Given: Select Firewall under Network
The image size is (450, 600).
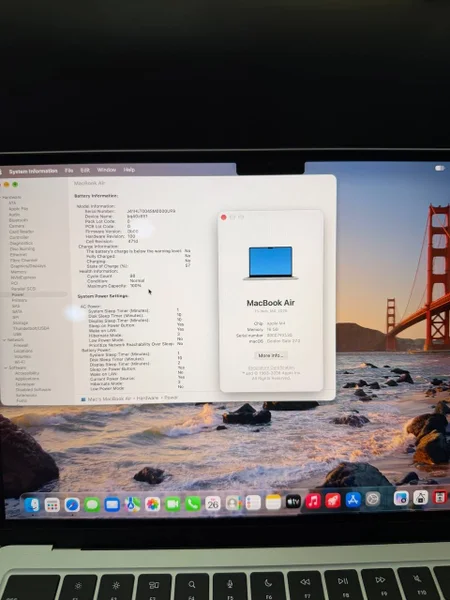Looking at the screenshot, I should pos(21,345).
